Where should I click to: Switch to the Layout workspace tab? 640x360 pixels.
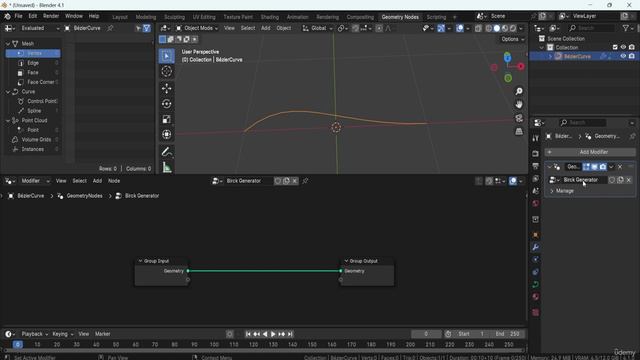coord(120,17)
